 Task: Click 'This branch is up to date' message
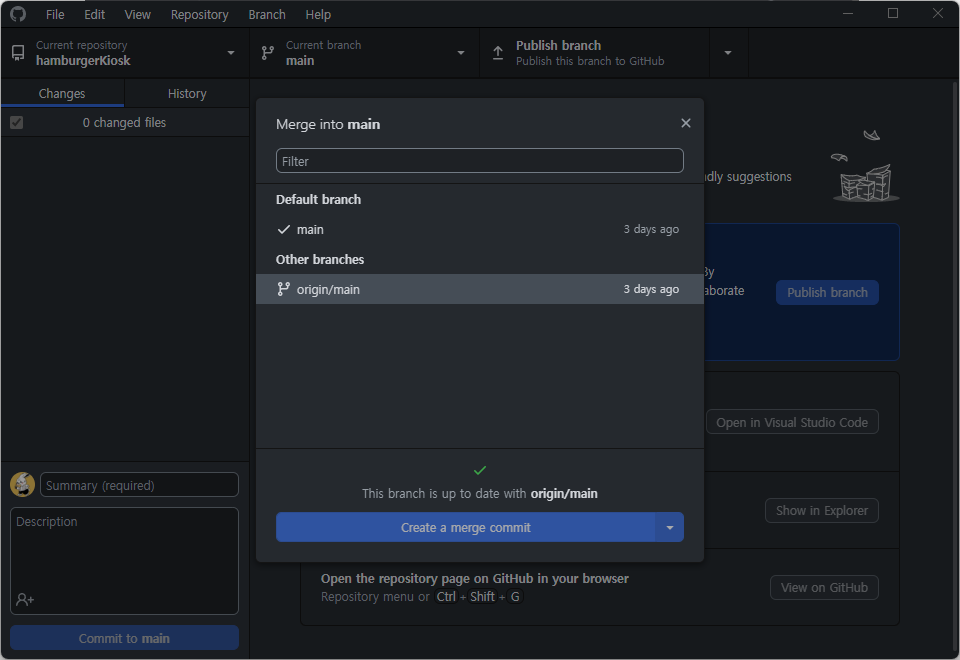coord(480,493)
